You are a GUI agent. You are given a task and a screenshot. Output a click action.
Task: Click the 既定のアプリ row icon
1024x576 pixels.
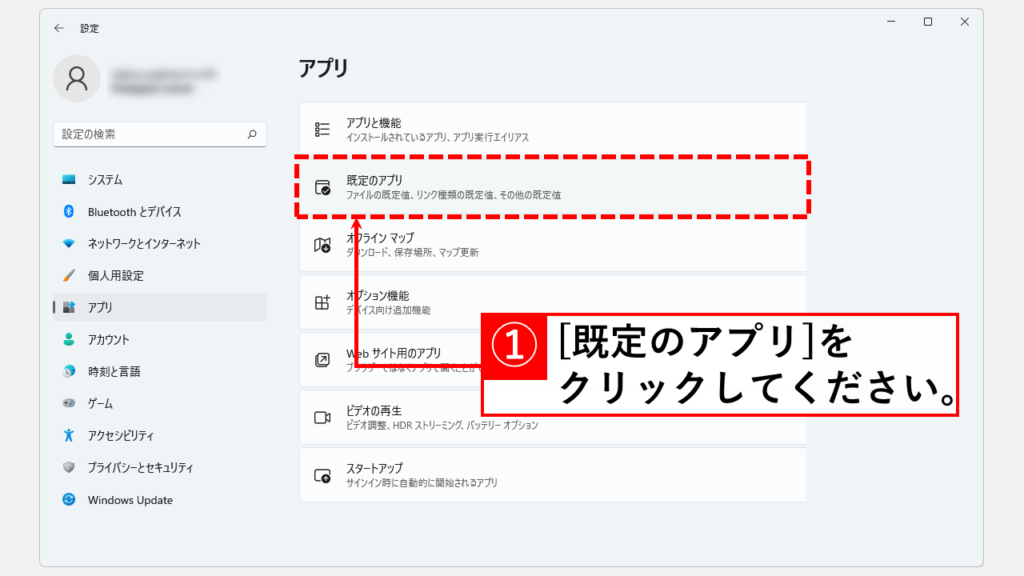(323, 187)
